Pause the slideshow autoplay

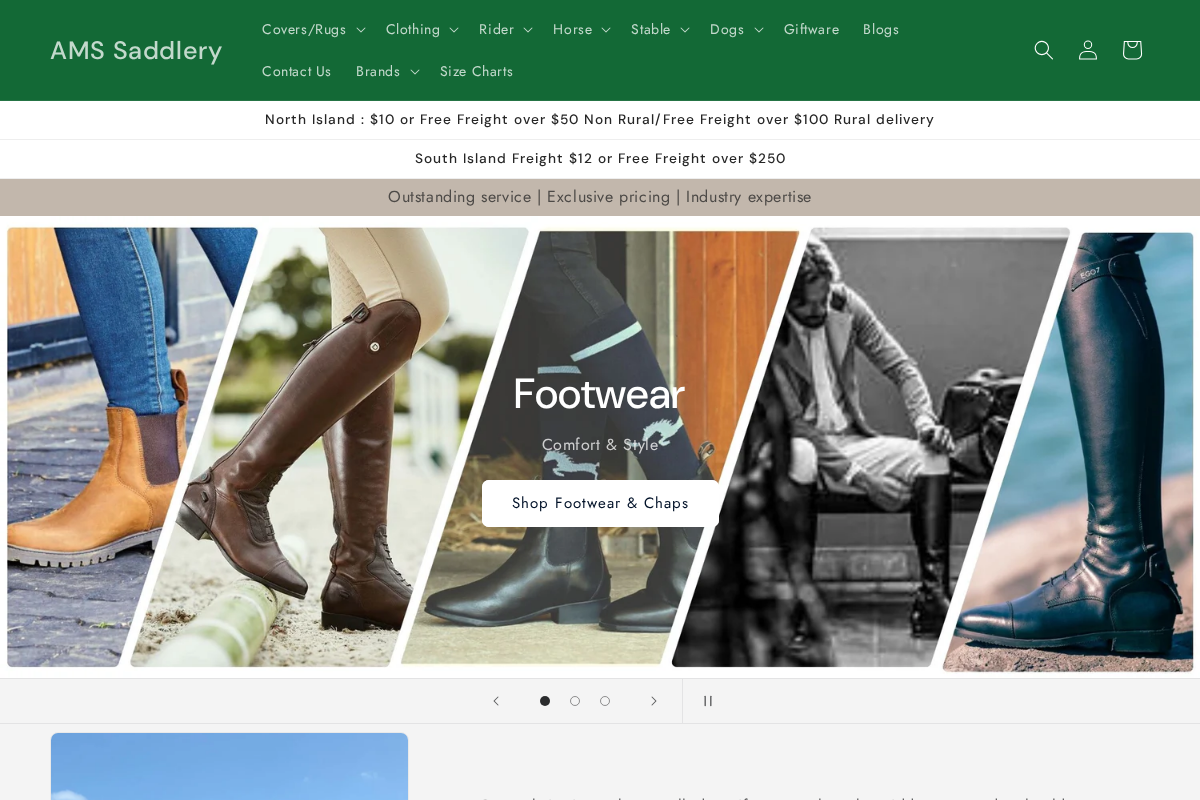point(708,701)
